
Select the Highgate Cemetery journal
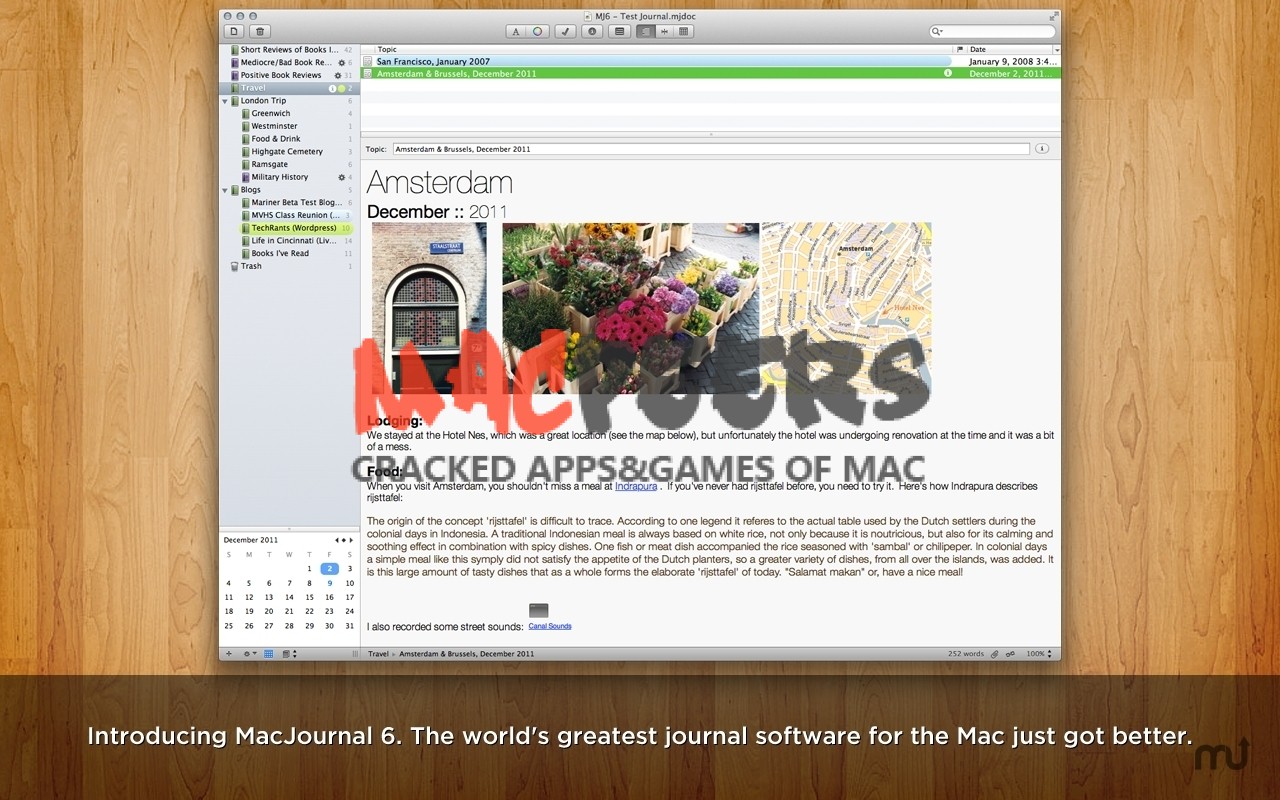pos(289,152)
